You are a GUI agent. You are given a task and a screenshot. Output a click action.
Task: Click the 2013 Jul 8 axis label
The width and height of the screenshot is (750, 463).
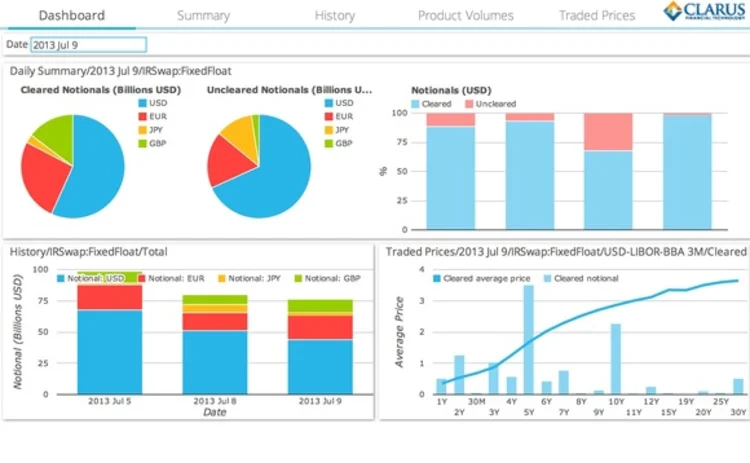215,401
